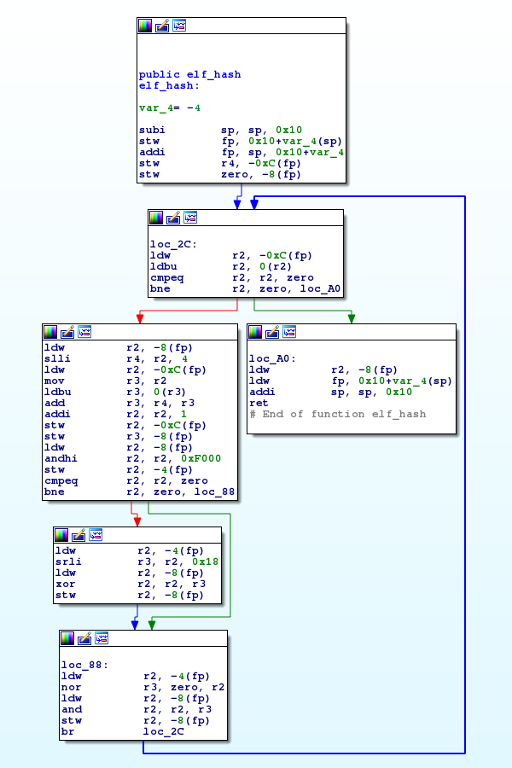Screen dimensions: 512x768
Task: Click the edit icon on loc_2C block
Action: pyautogui.click(x=173, y=217)
